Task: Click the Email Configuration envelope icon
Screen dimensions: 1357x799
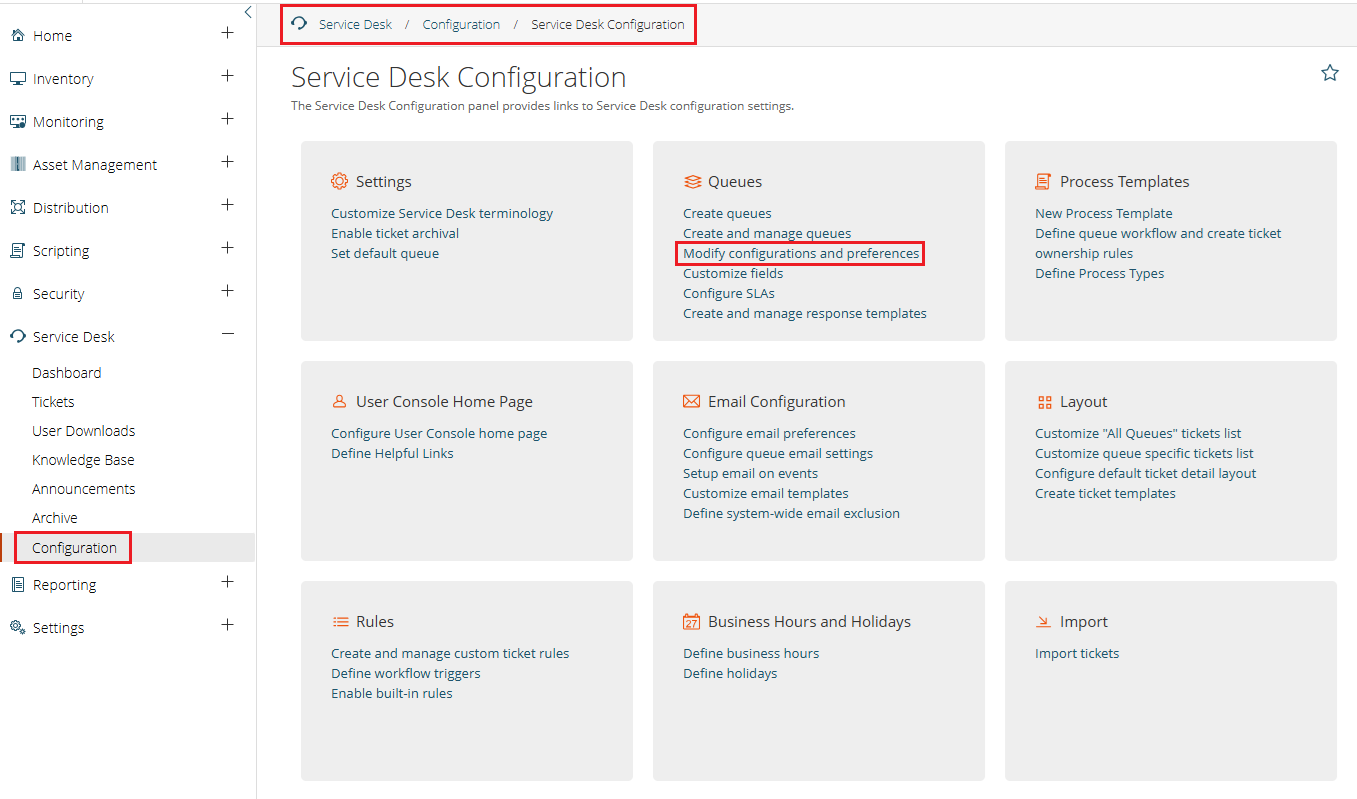Action: coord(692,401)
